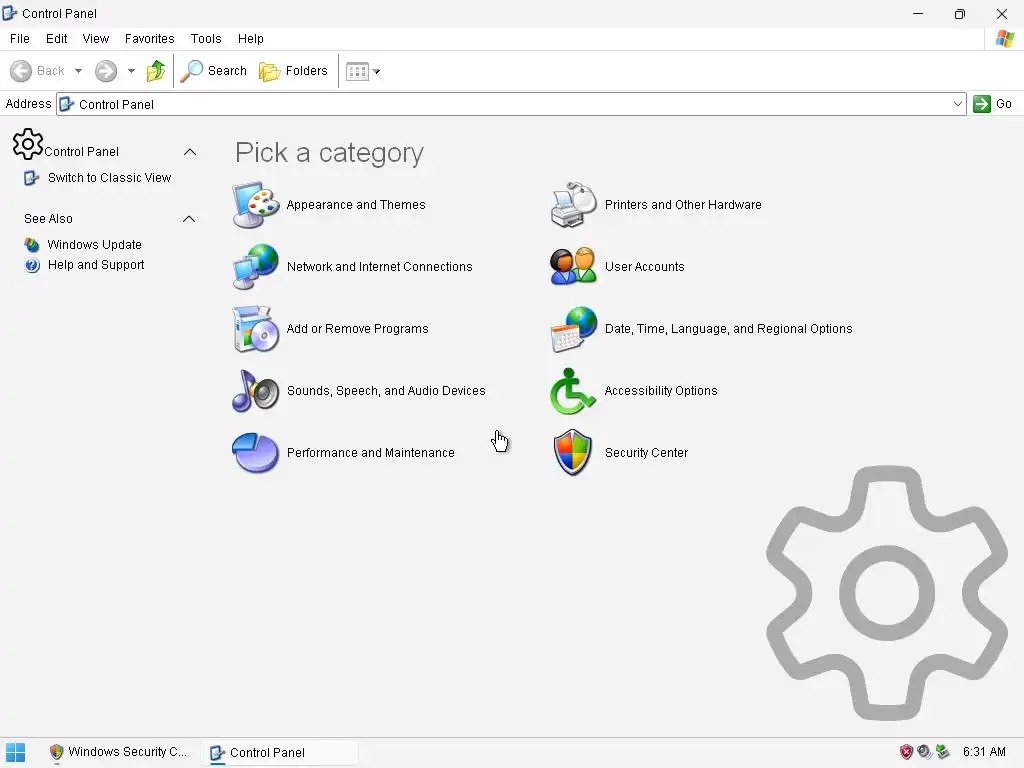The image size is (1024, 768).
Task: Open the Add or Remove Programs icon
Action: (256, 328)
